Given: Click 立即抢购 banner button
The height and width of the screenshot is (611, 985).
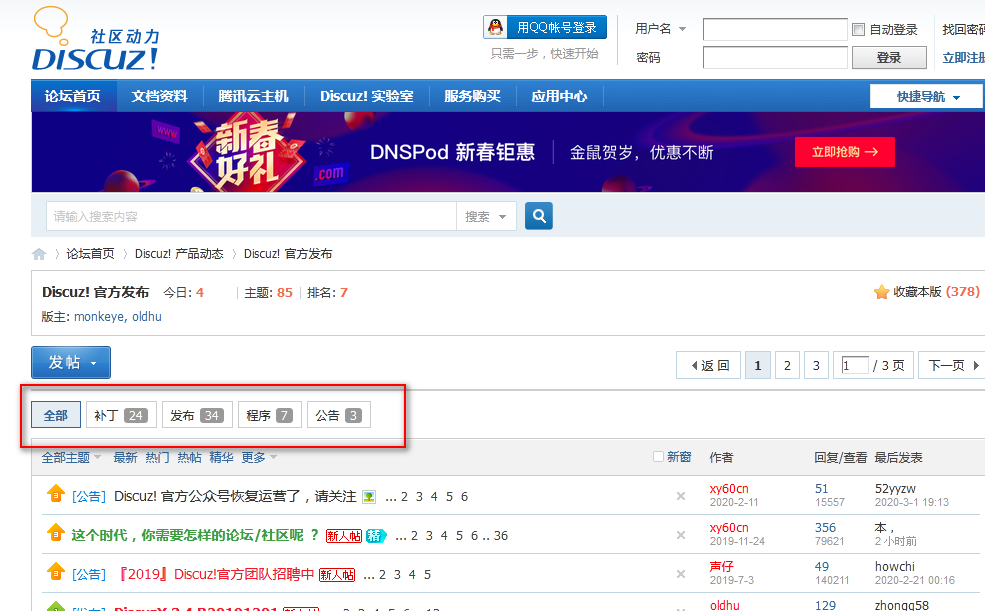Looking at the screenshot, I should [x=844, y=152].
